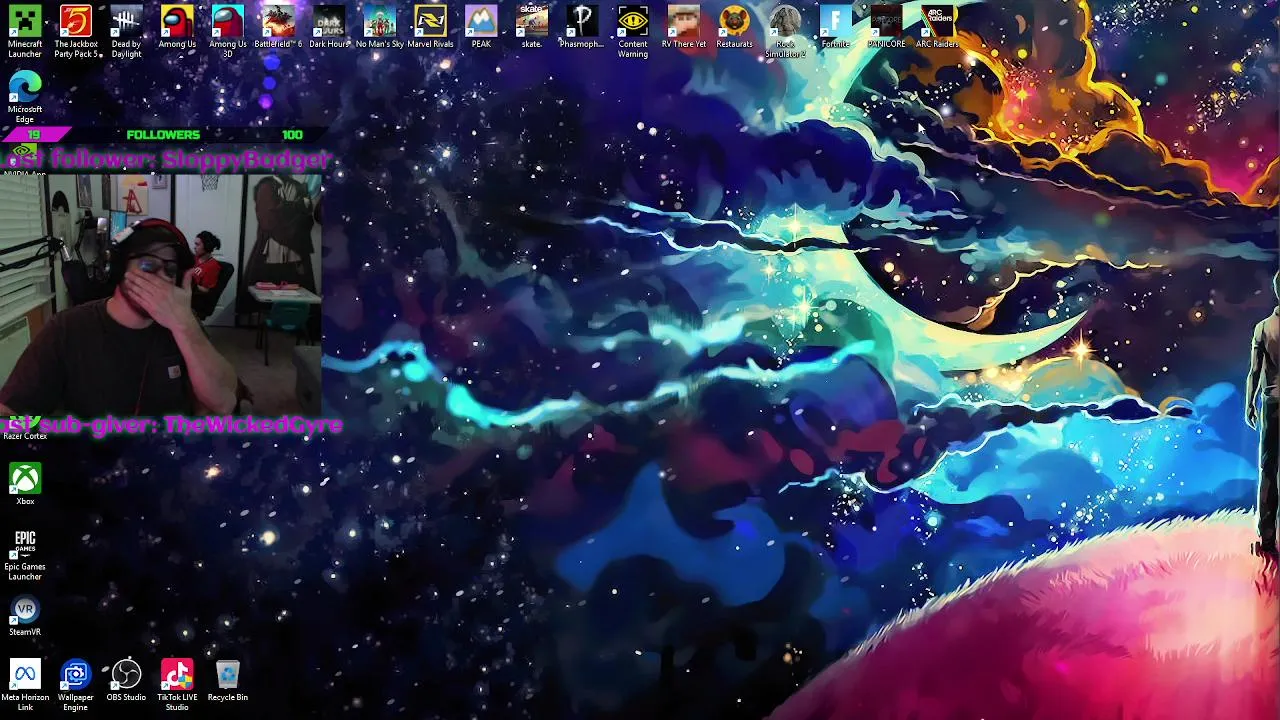Viewport: 1280px width, 720px height.
Task: Click the Microsoft Edge icon
Action: click(x=25, y=97)
